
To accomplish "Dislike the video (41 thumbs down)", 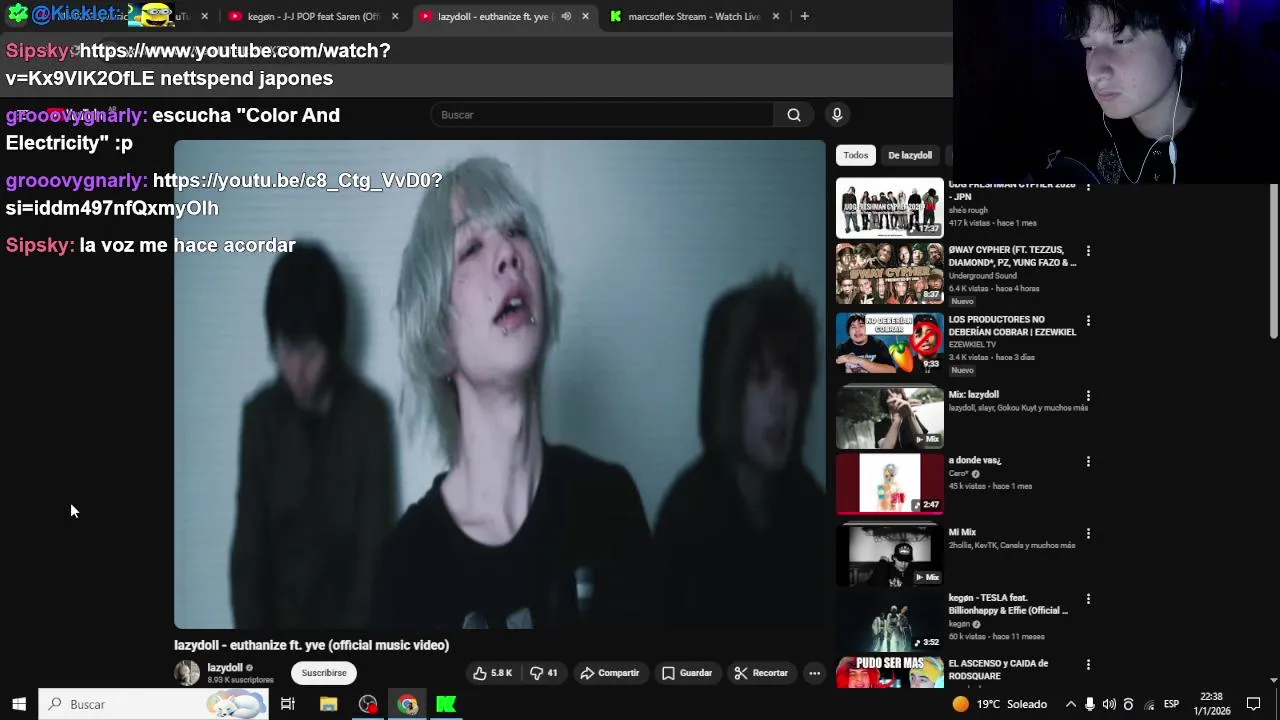I will tap(544, 673).
